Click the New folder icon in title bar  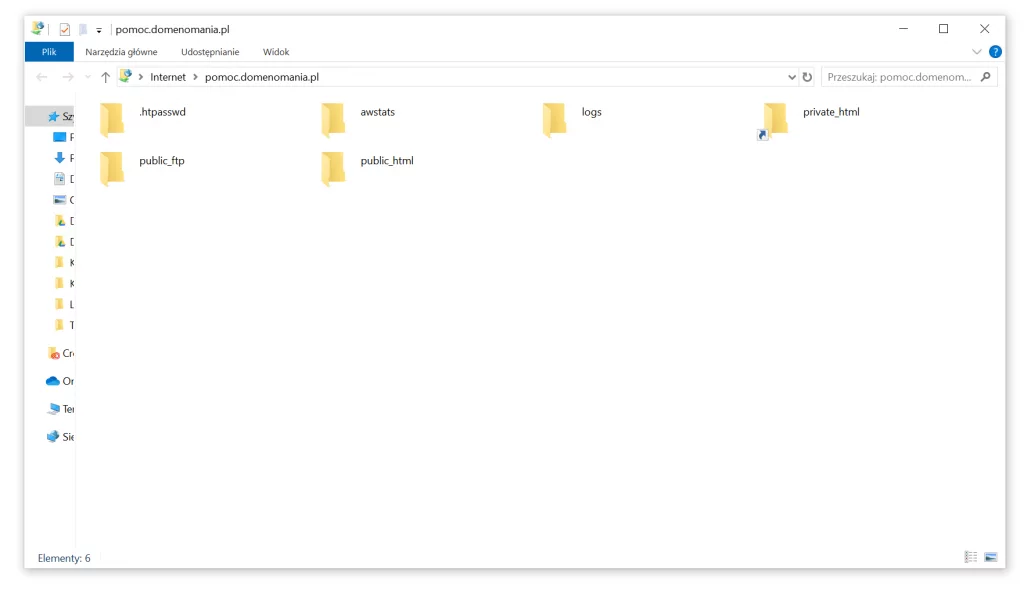coord(83,29)
